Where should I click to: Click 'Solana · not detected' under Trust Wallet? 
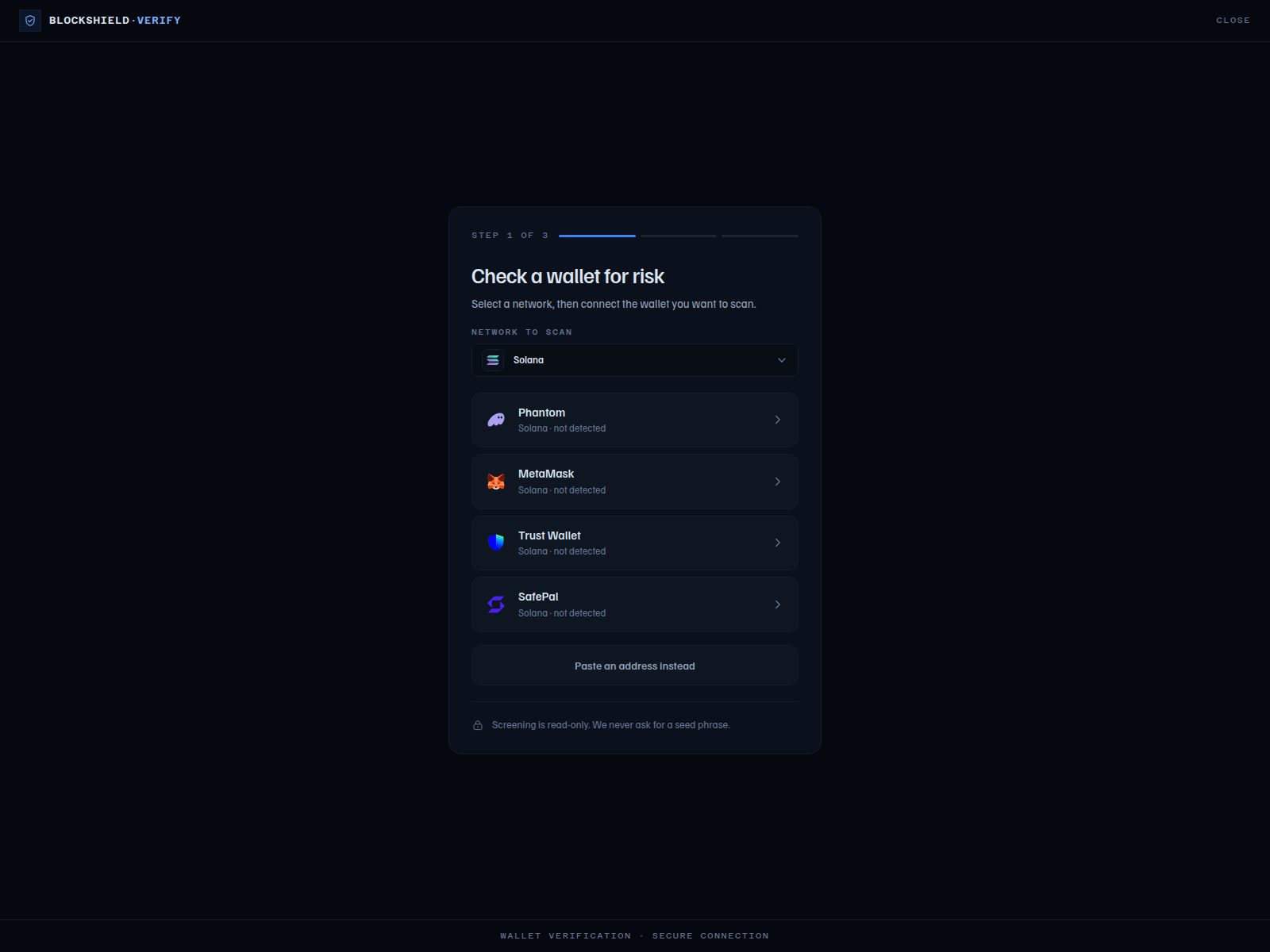(562, 551)
